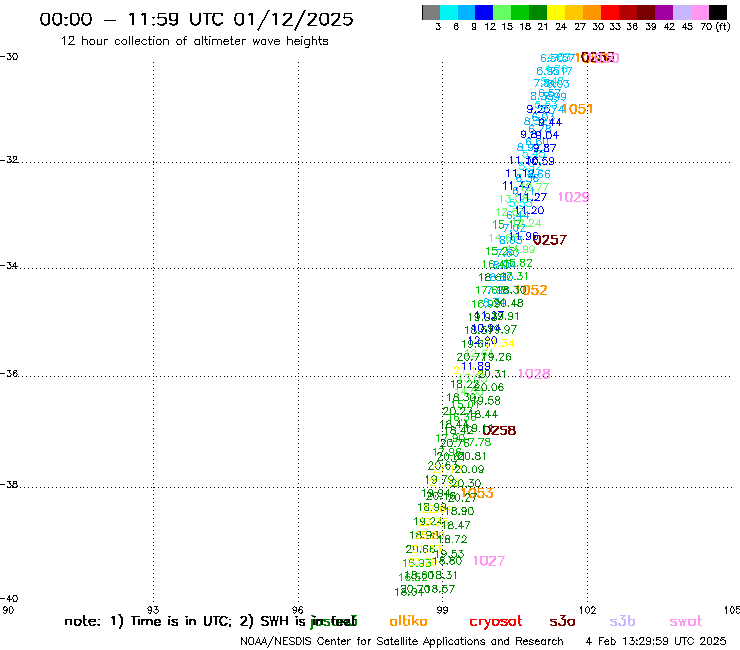Click wave height value '9.44'
Image resolution: width=740 pixels, height=650 pixels.
[550, 122]
